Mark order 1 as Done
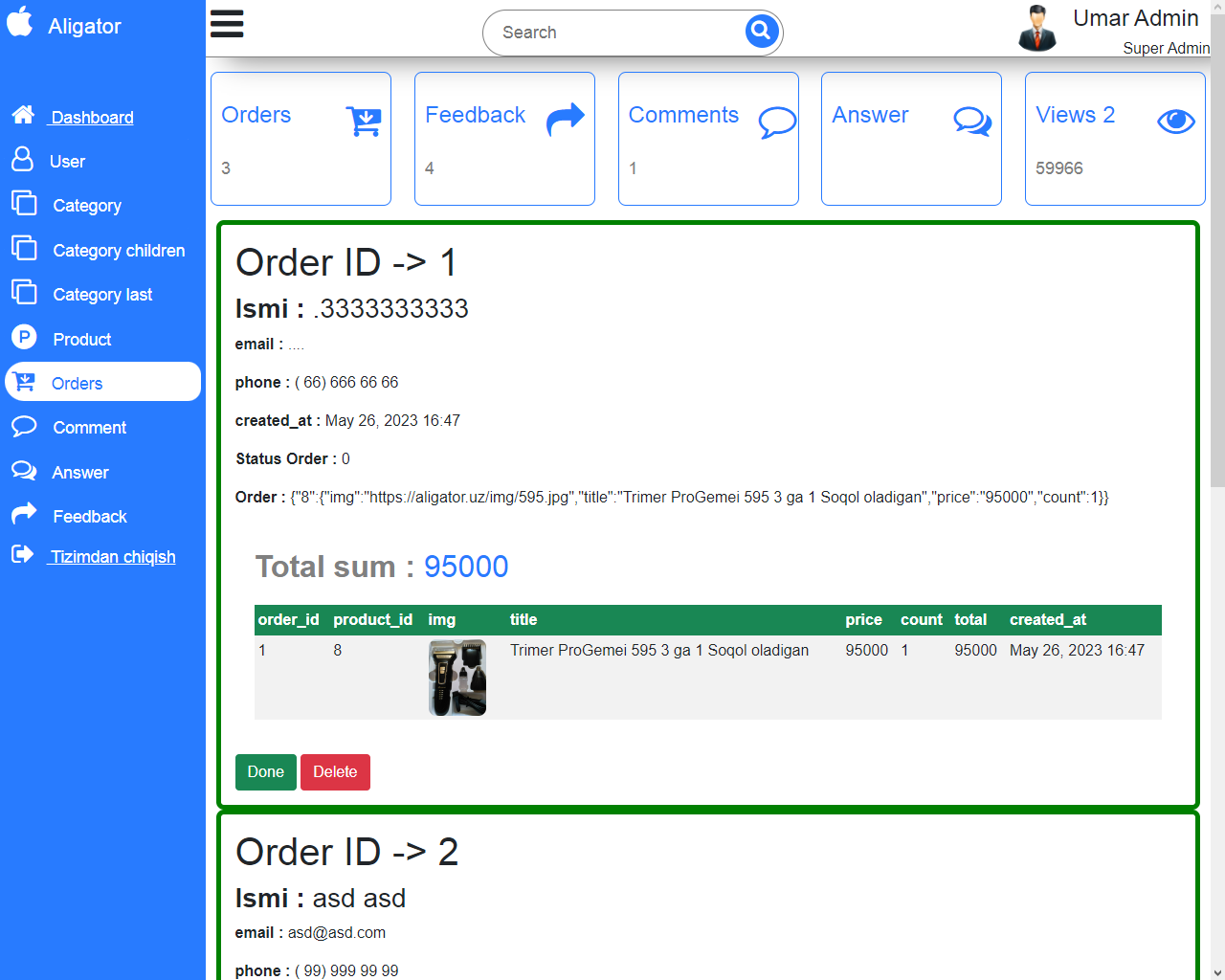The width and height of the screenshot is (1225, 980). tap(265, 772)
